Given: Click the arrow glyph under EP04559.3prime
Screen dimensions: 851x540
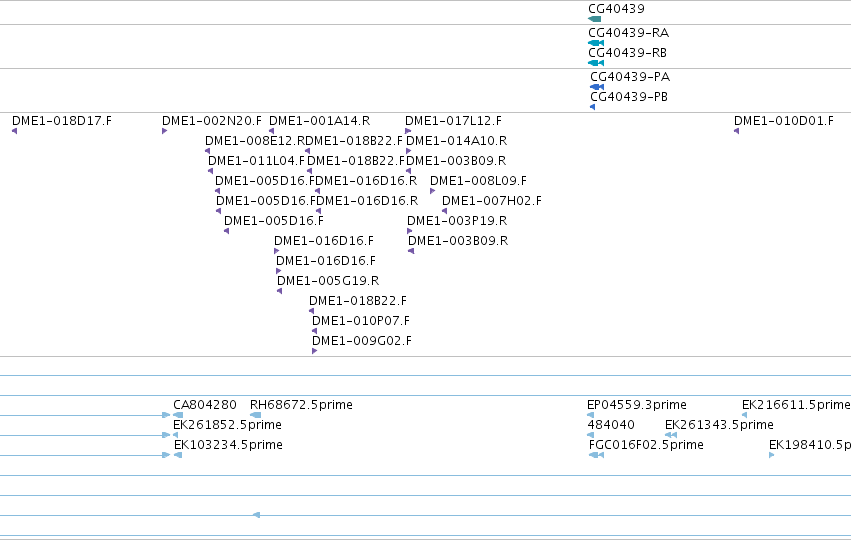Looking at the screenshot, I should (590, 415).
